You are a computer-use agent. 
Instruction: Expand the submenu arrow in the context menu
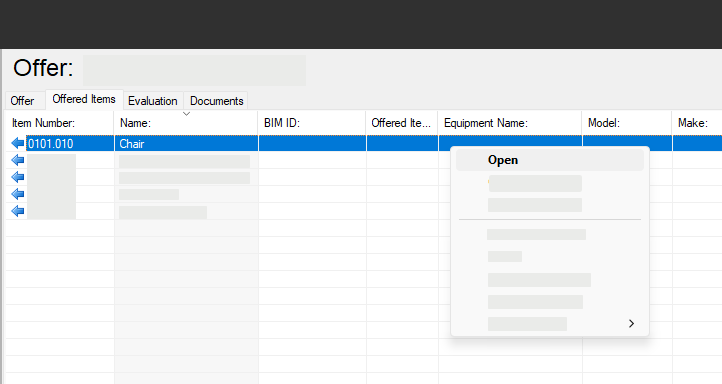tap(631, 324)
